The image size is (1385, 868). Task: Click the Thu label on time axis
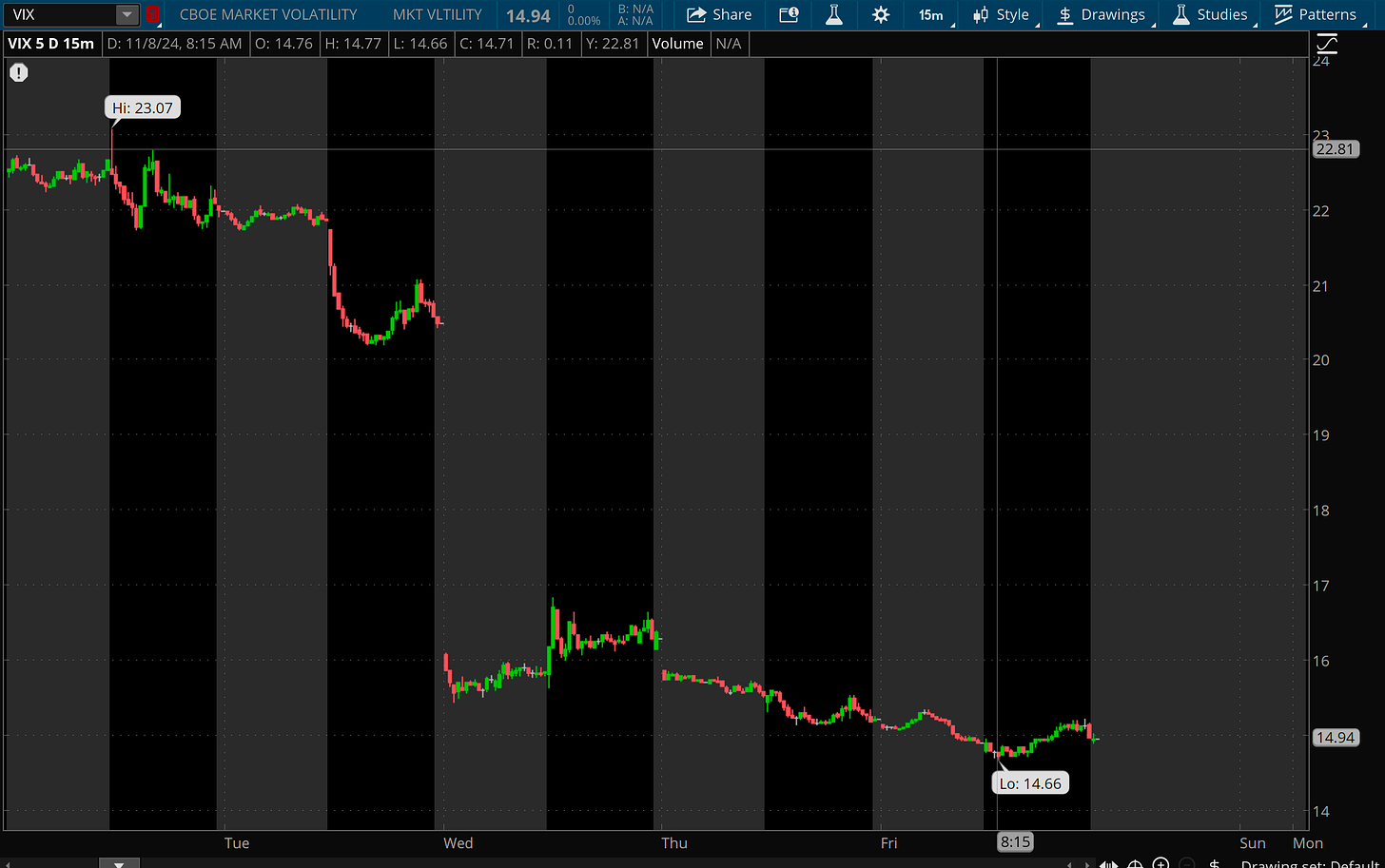pos(674,842)
